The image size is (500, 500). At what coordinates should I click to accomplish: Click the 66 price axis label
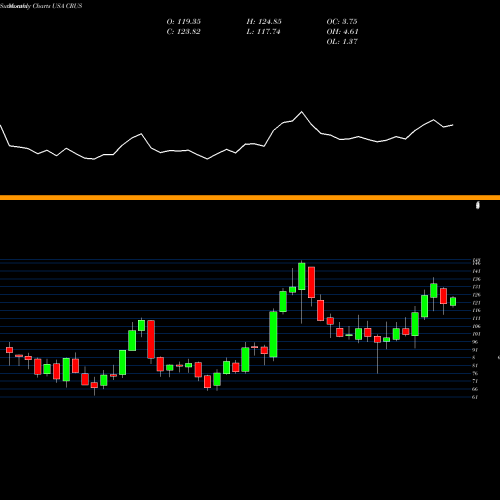point(475,389)
